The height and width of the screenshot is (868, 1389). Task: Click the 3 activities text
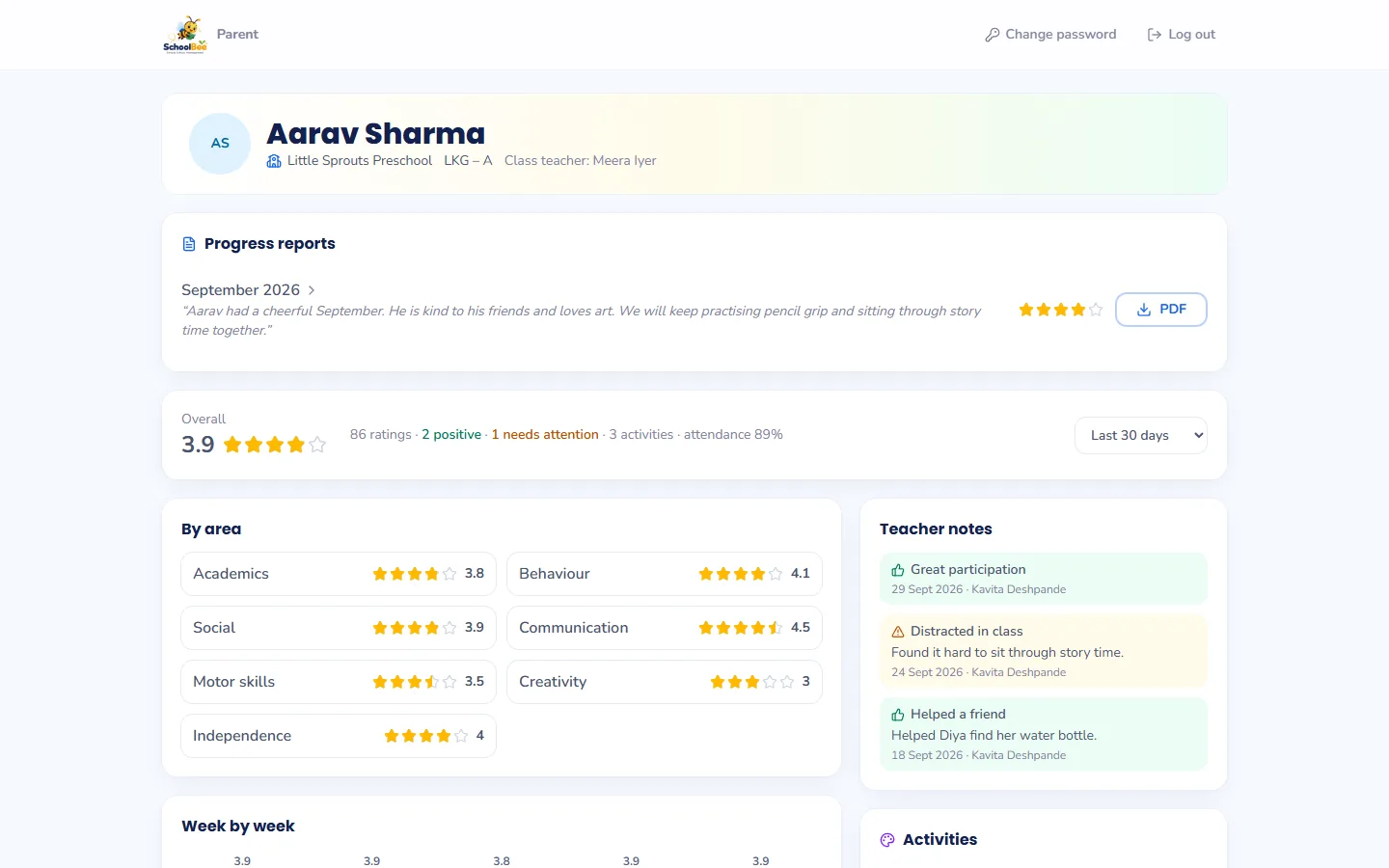click(641, 435)
